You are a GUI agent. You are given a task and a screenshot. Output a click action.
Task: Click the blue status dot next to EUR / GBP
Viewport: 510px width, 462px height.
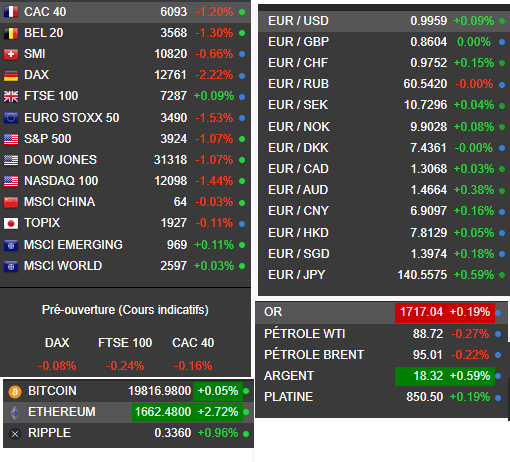click(502, 42)
